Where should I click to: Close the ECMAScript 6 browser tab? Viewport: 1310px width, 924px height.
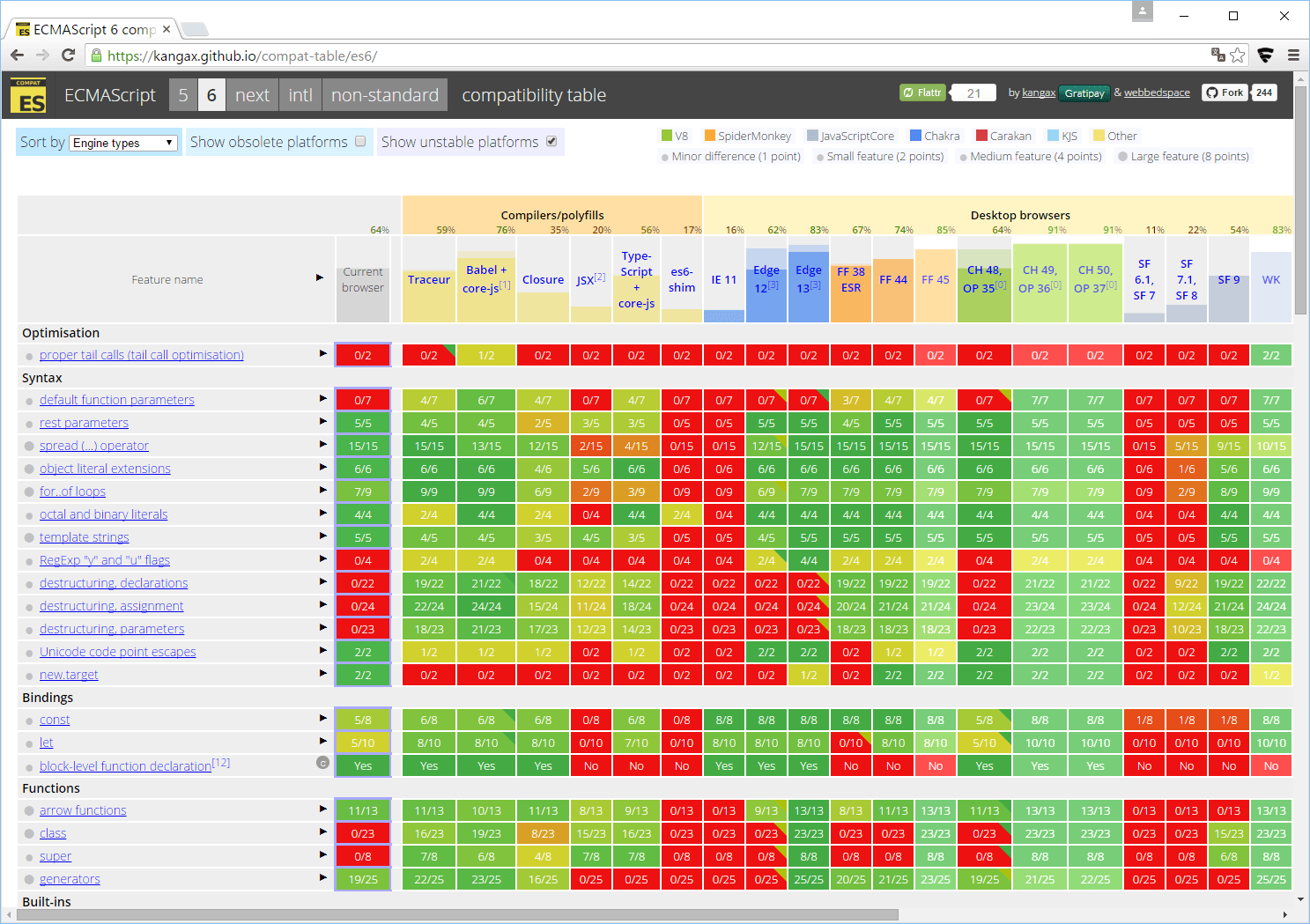pyautogui.click(x=167, y=29)
